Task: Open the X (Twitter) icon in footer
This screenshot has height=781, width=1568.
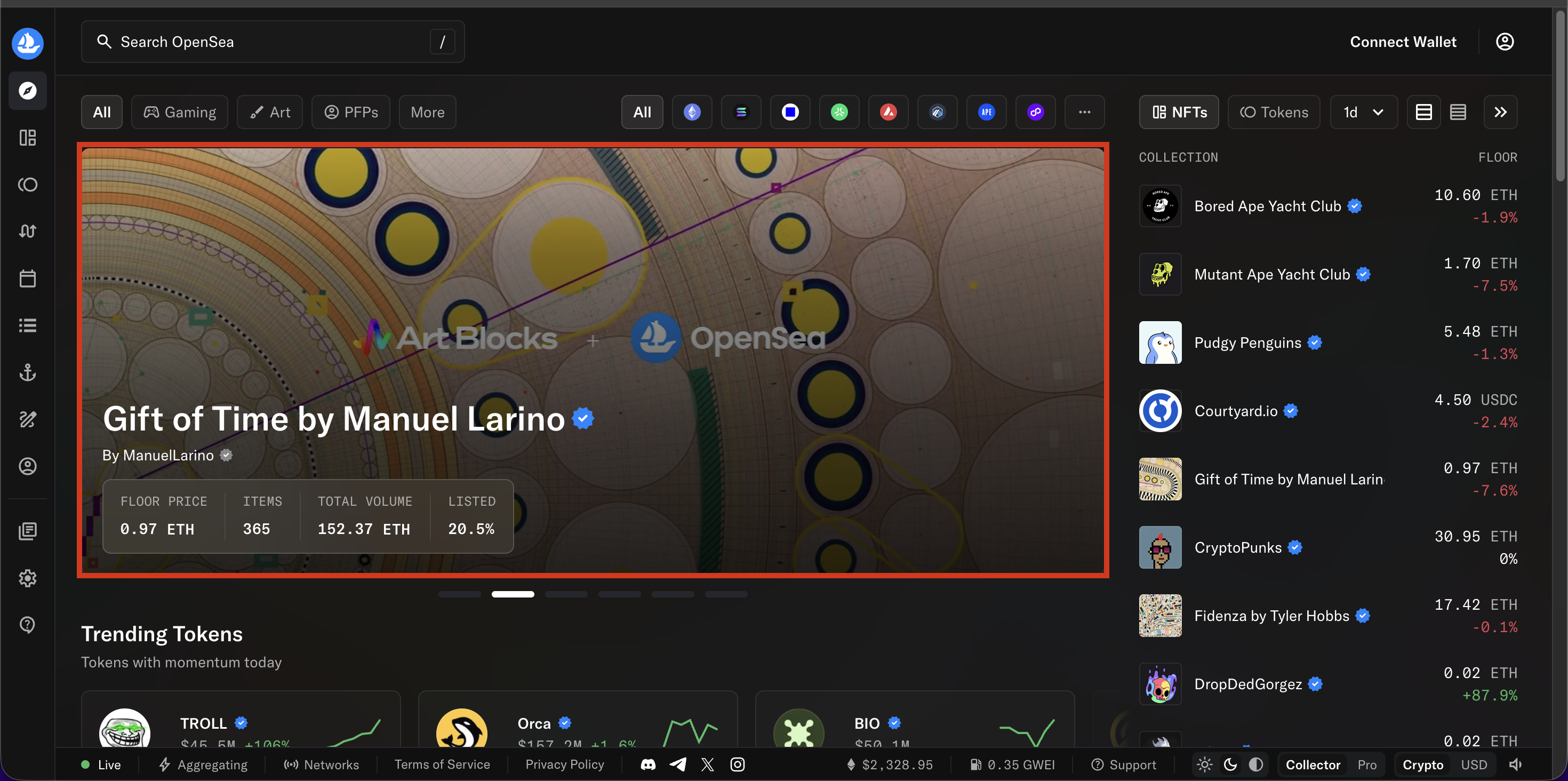Action: click(707, 764)
